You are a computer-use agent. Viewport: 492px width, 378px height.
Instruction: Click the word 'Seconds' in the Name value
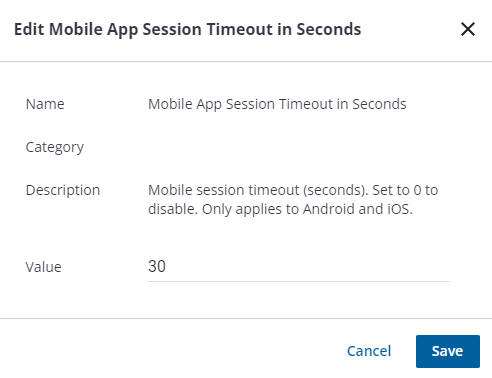[x=379, y=104]
